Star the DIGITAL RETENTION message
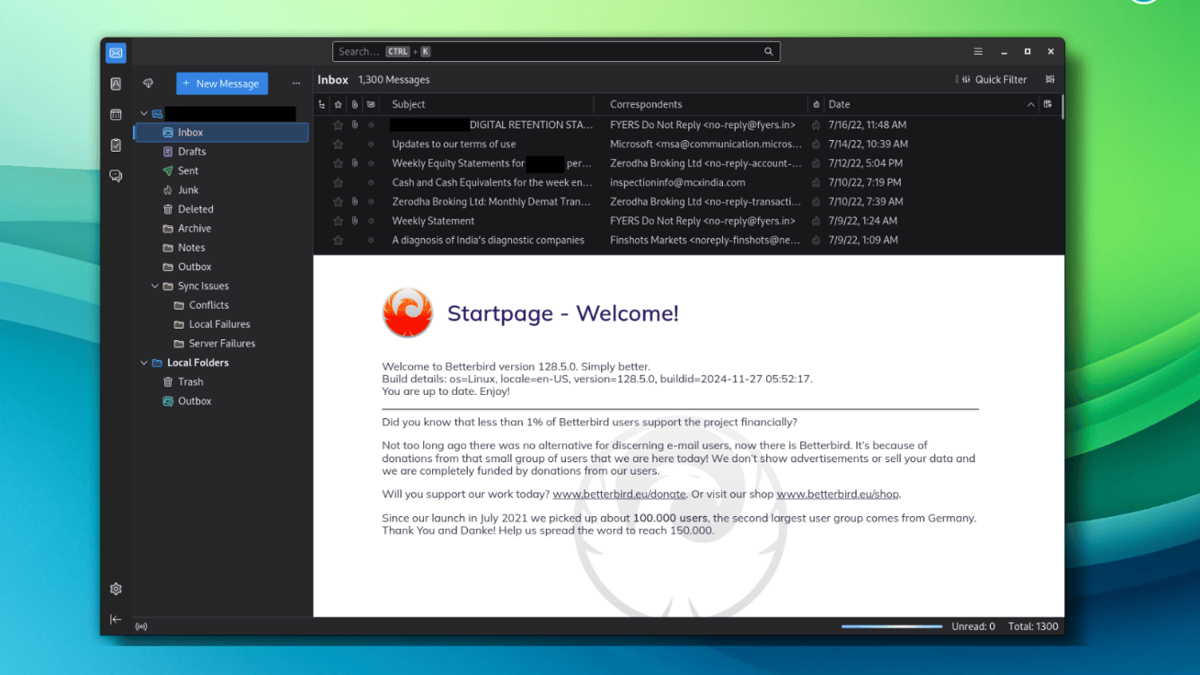 pyautogui.click(x=338, y=125)
